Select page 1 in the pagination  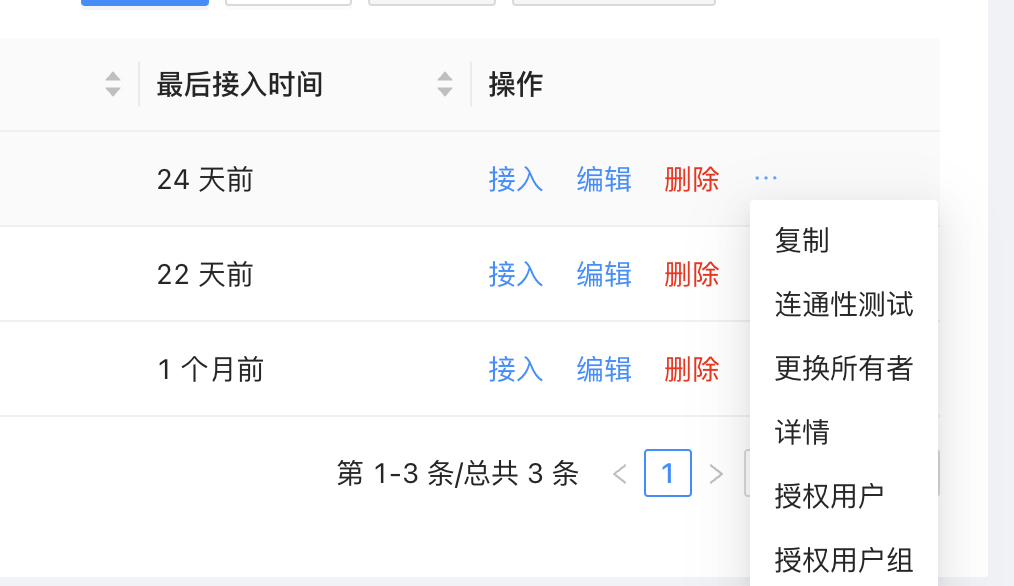tap(667, 473)
